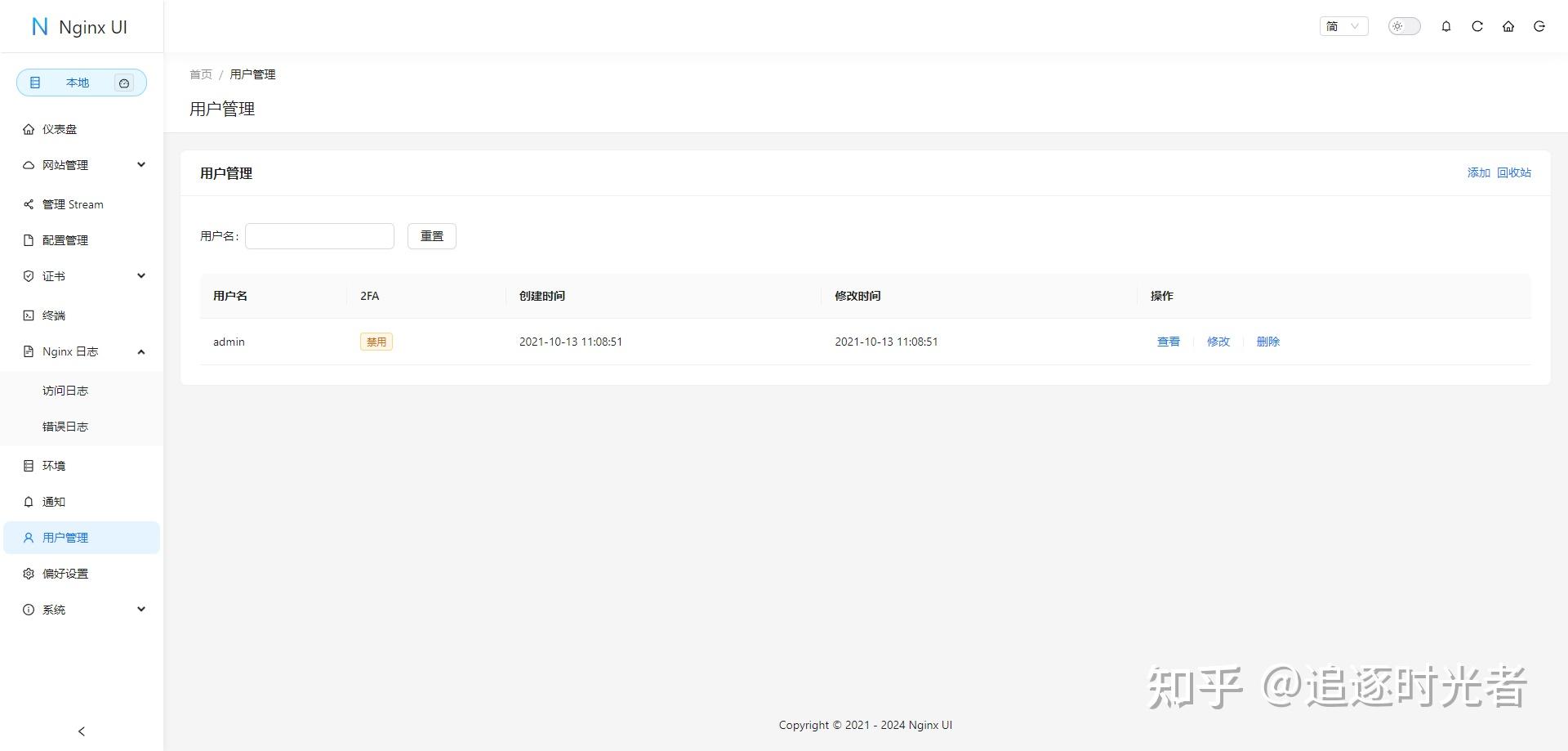
Task: Select 管理 Stream in the sidebar
Action: 73,203
